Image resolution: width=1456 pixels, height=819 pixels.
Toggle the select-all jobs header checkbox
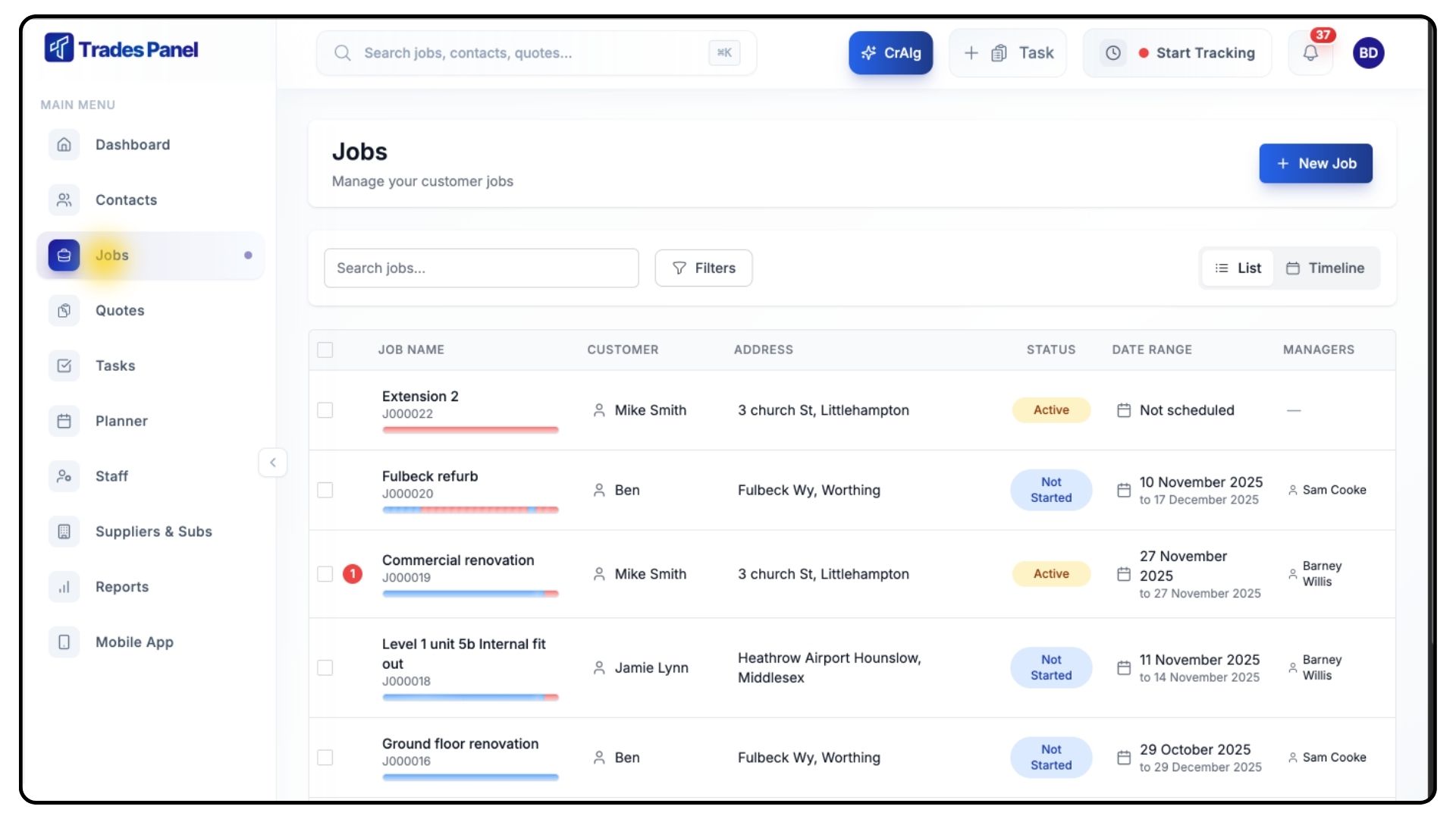coord(325,350)
